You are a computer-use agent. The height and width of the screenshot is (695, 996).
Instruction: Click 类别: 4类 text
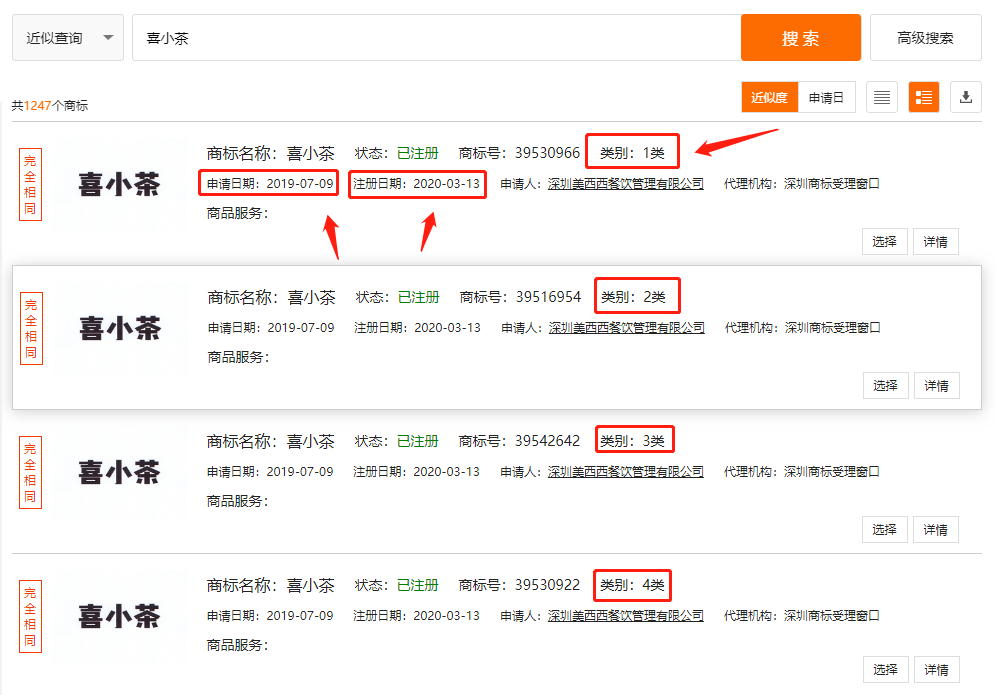pos(632,585)
